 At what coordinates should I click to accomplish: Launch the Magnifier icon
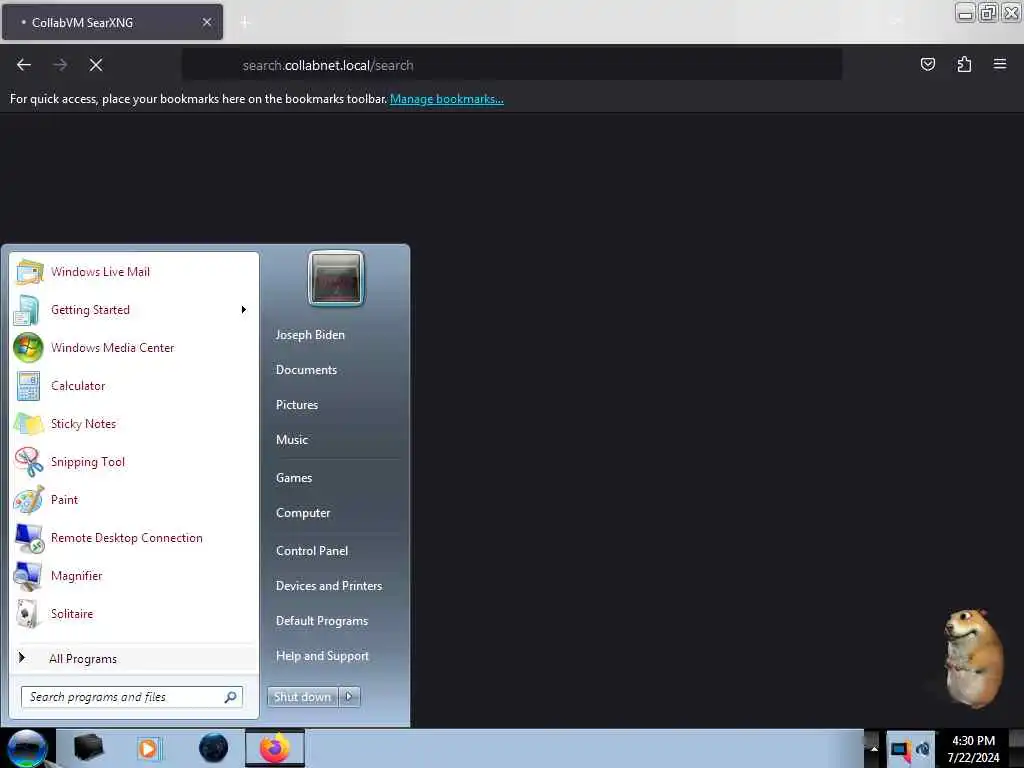[x=28, y=575]
